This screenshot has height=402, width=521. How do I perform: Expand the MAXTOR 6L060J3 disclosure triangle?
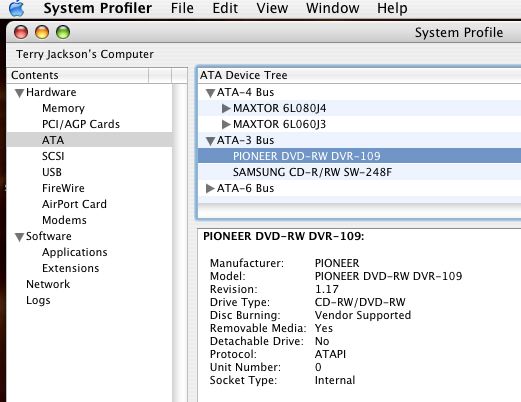pyautogui.click(x=226, y=124)
